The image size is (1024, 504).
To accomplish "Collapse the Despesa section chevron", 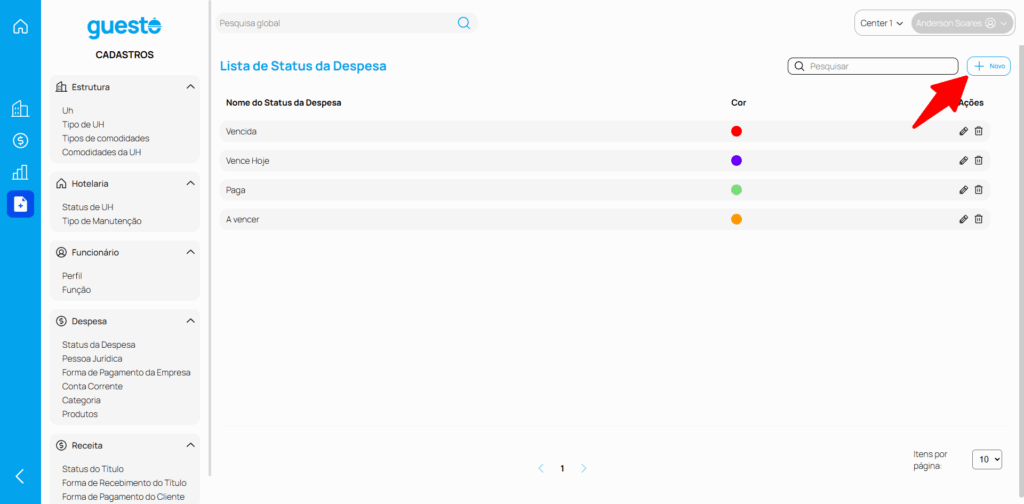I will click(x=190, y=321).
